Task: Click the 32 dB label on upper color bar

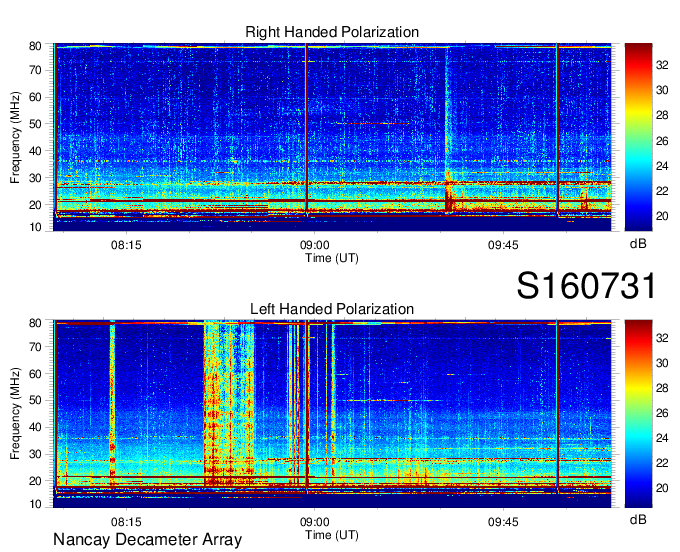Action: pos(662,65)
